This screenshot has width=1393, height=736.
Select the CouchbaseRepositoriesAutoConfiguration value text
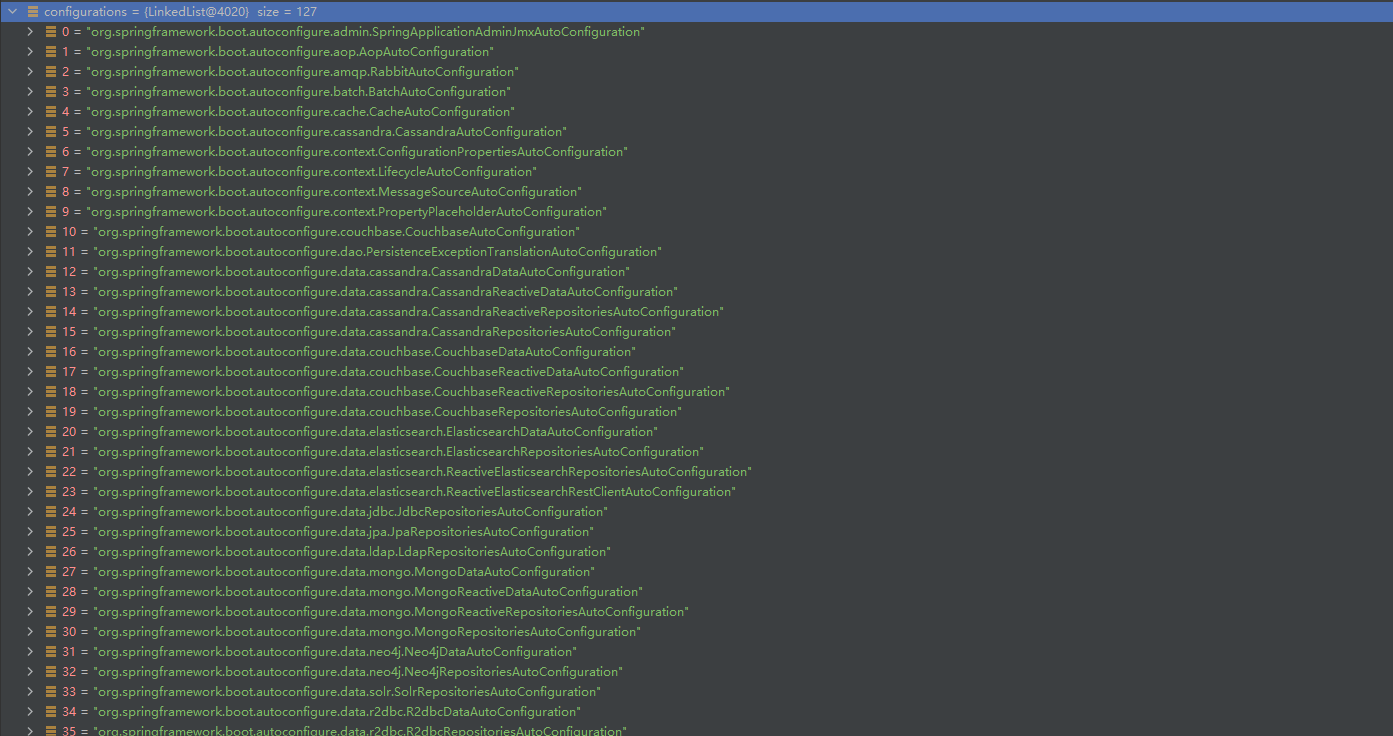click(x=387, y=412)
